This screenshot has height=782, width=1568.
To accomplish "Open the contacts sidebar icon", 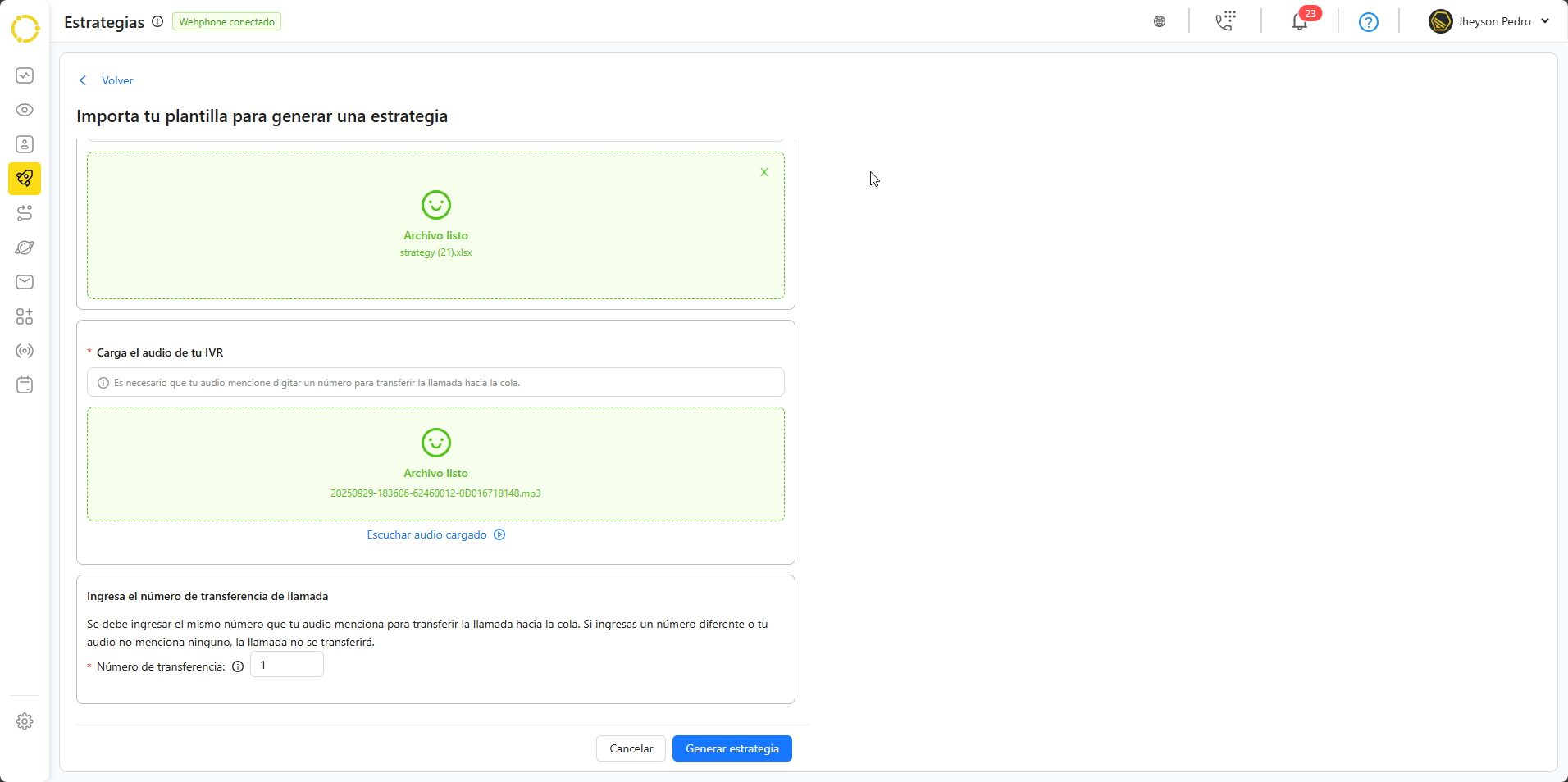I will point(25,144).
